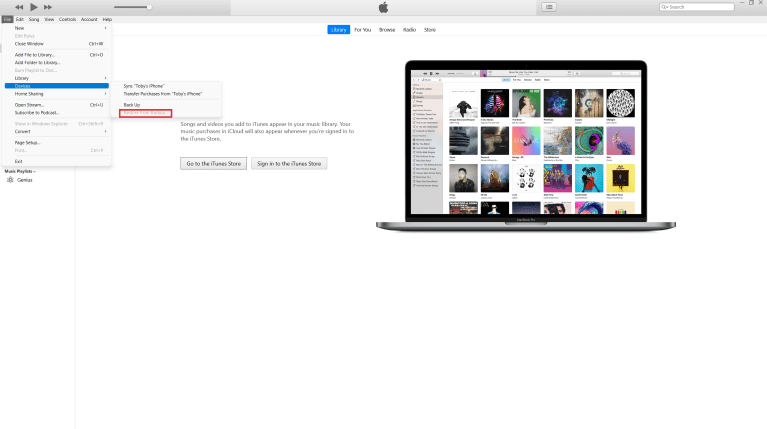767x429 pixels.
Task: Skip forward with the fast-forward button
Action: [48, 7]
